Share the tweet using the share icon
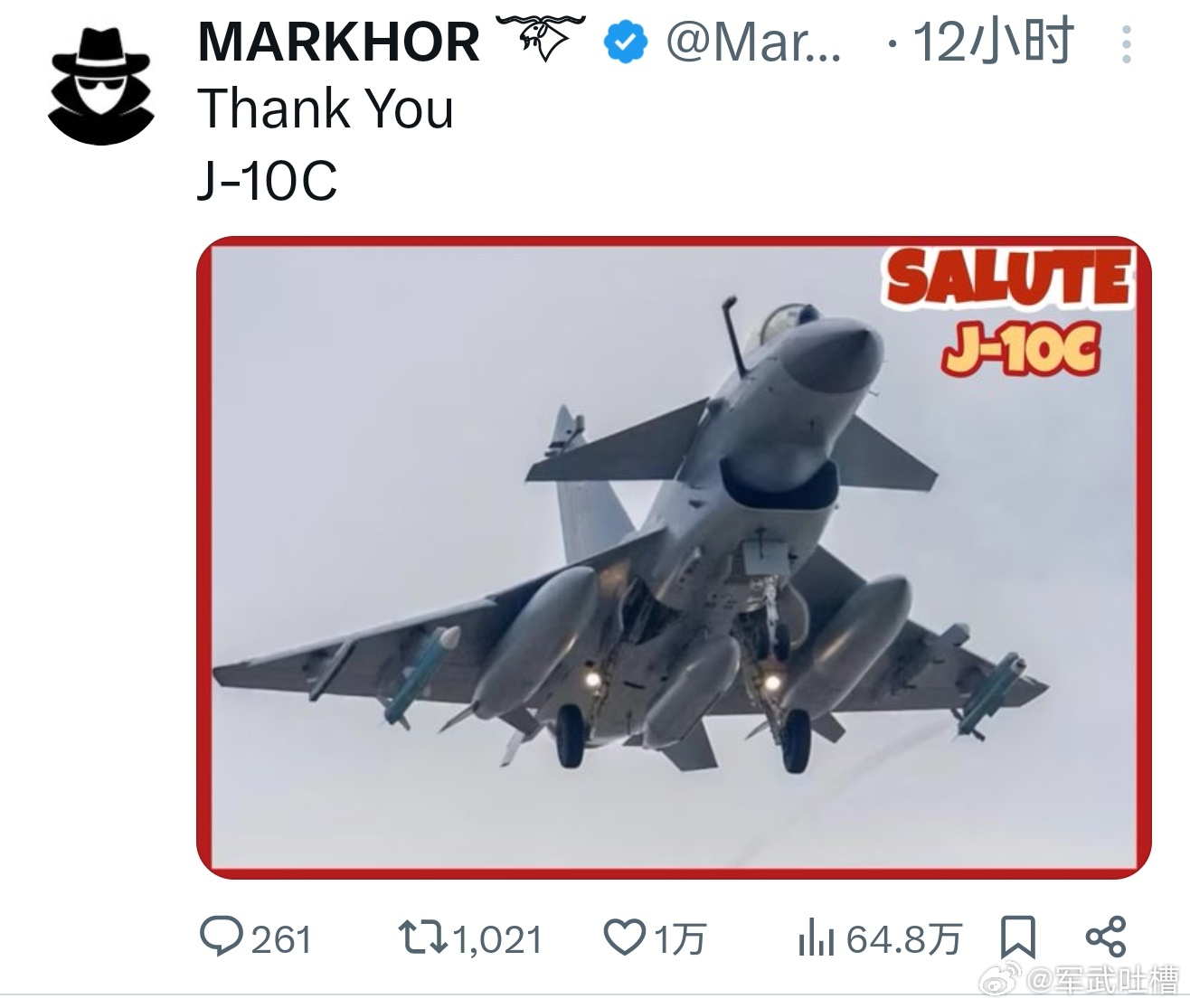Screen dimensions: 1190x1008 coord(1105,937)
